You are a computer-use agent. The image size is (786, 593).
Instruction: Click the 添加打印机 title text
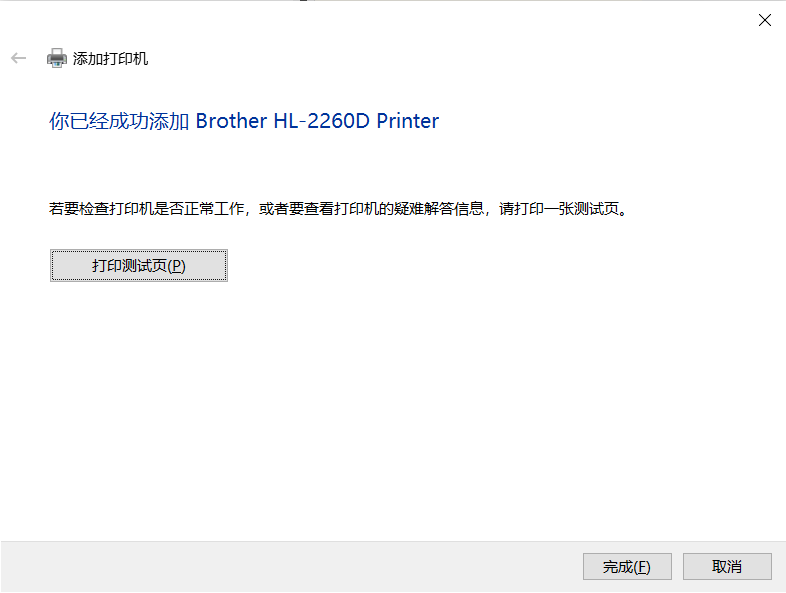[x=110, y=59]
